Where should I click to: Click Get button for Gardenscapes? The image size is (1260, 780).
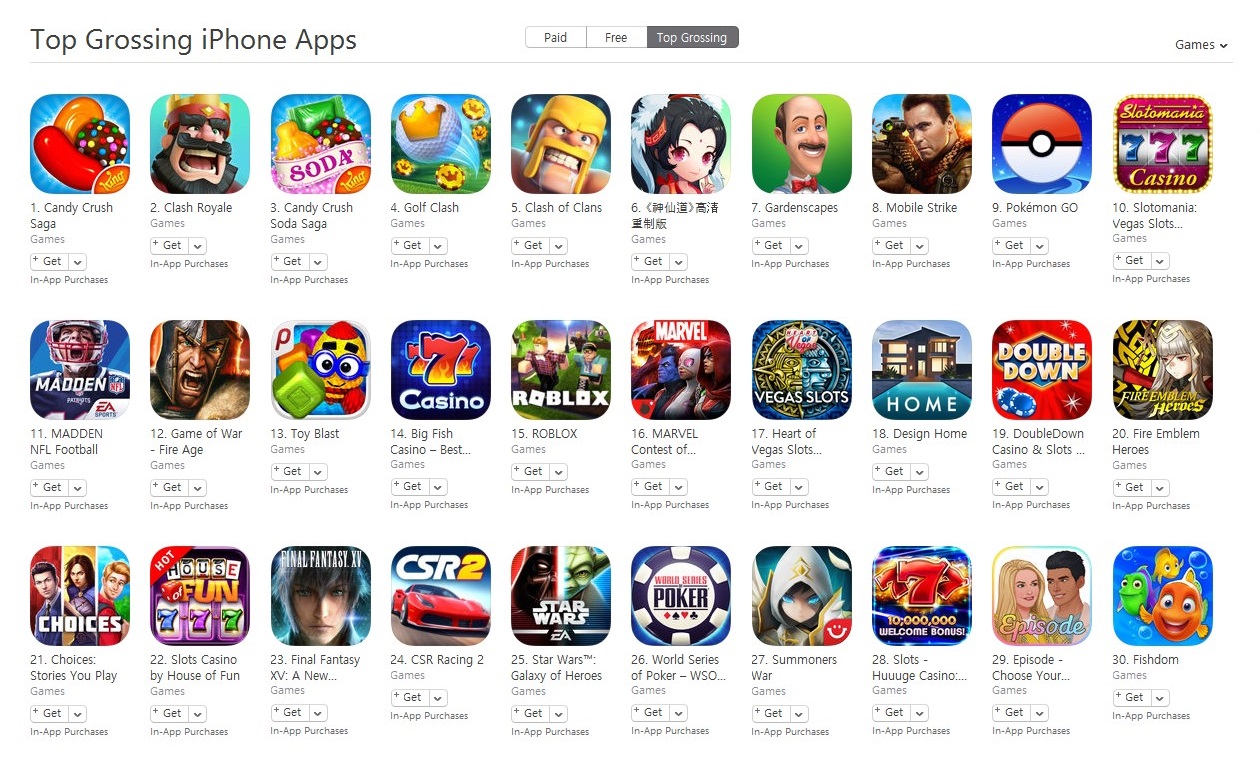(x=769, y=246)
